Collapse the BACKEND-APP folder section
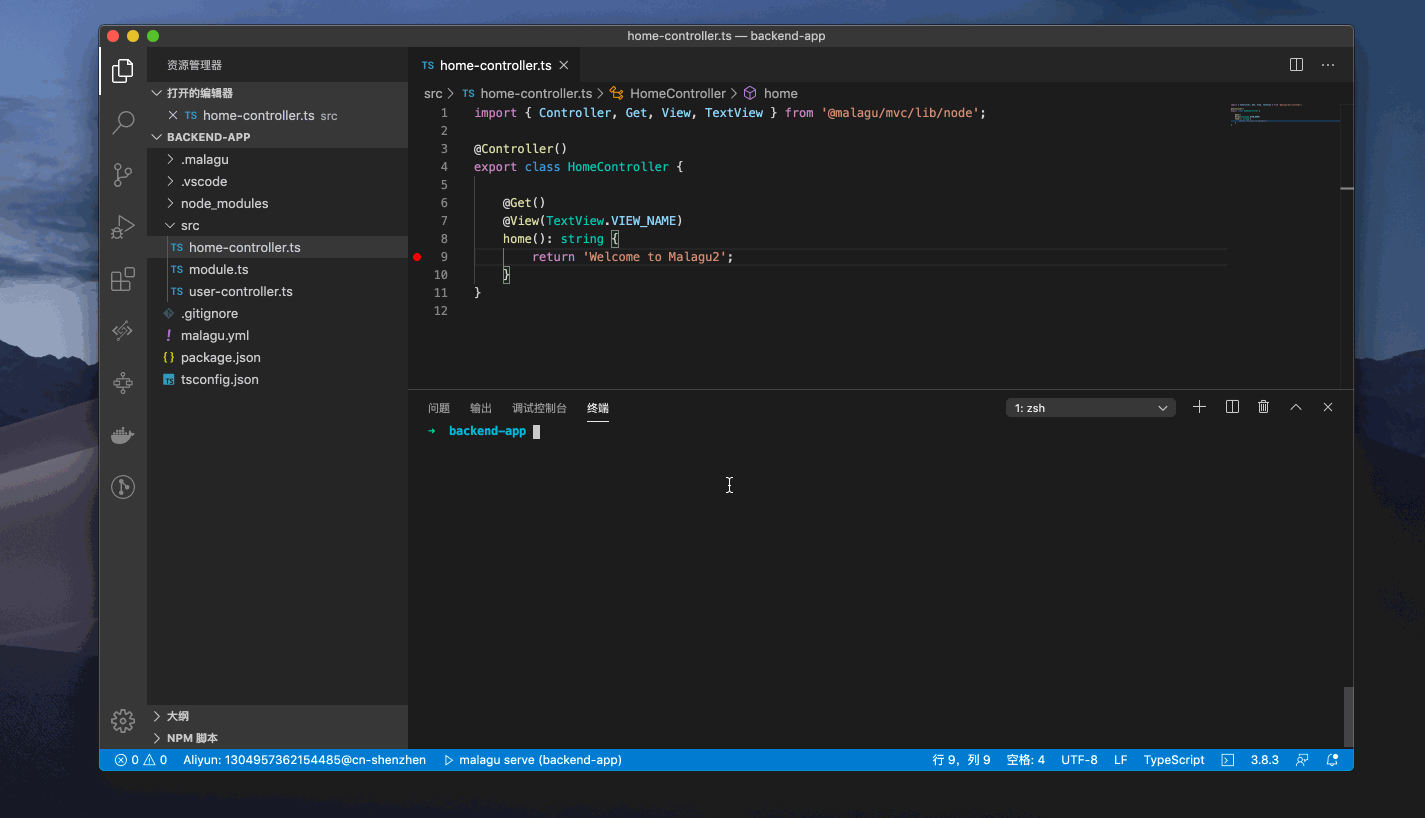The height and width of the screenshot is (818, 1425). pyautogui.click(x=277, y=137)
